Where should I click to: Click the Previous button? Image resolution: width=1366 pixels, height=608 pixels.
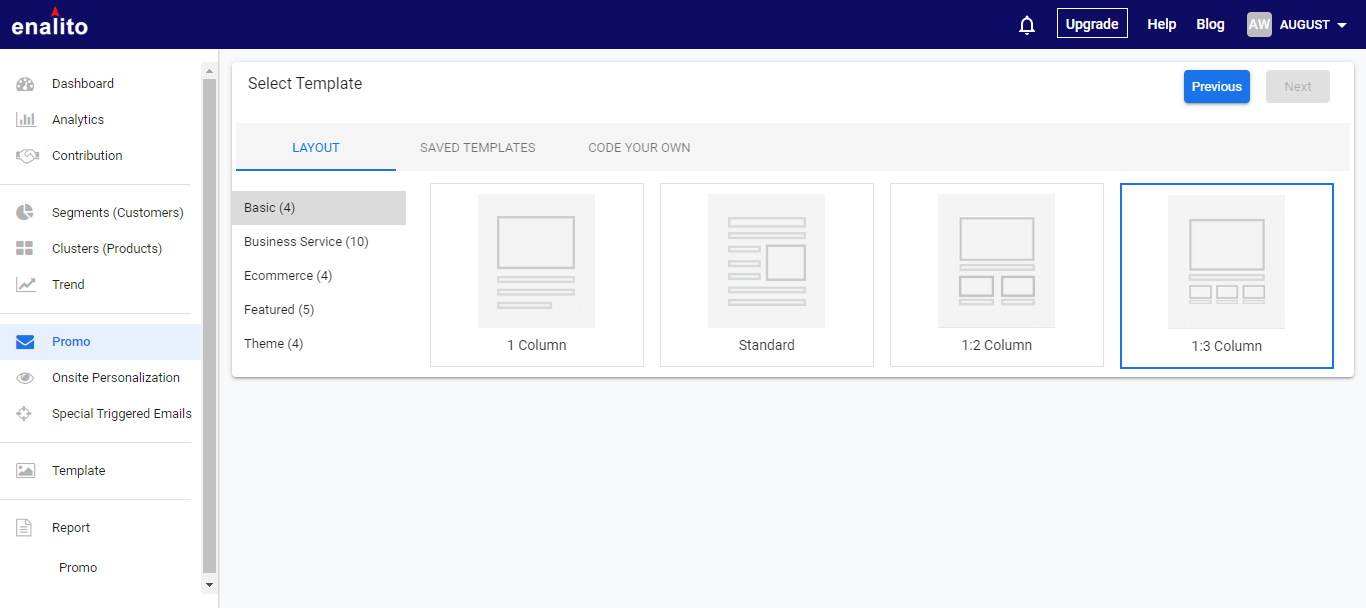(x=1217, y=87)
